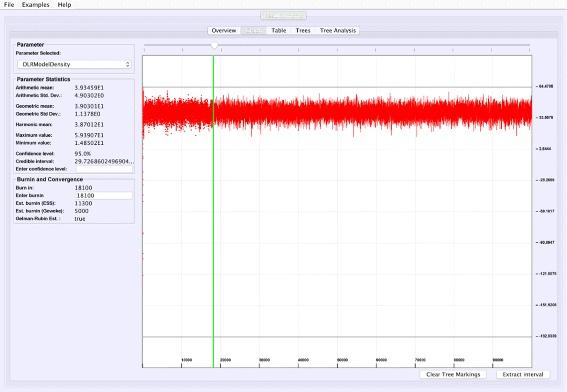Click the Enter burnin field showing 18100
Image resolution: width=567 pixels, height=392 pixels.
(104, 196)
